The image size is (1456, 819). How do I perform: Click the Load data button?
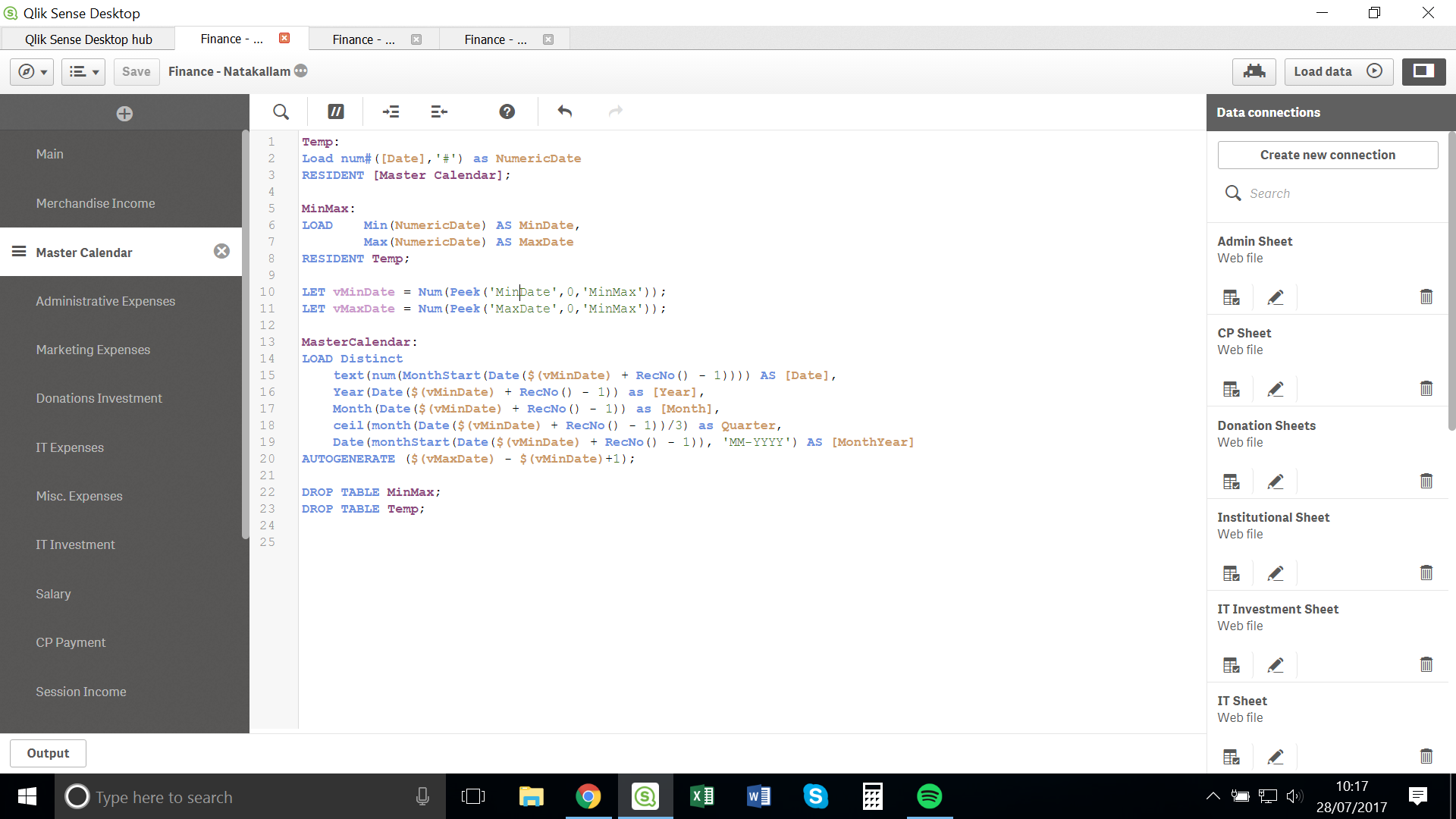click(x=1338, y=71)
